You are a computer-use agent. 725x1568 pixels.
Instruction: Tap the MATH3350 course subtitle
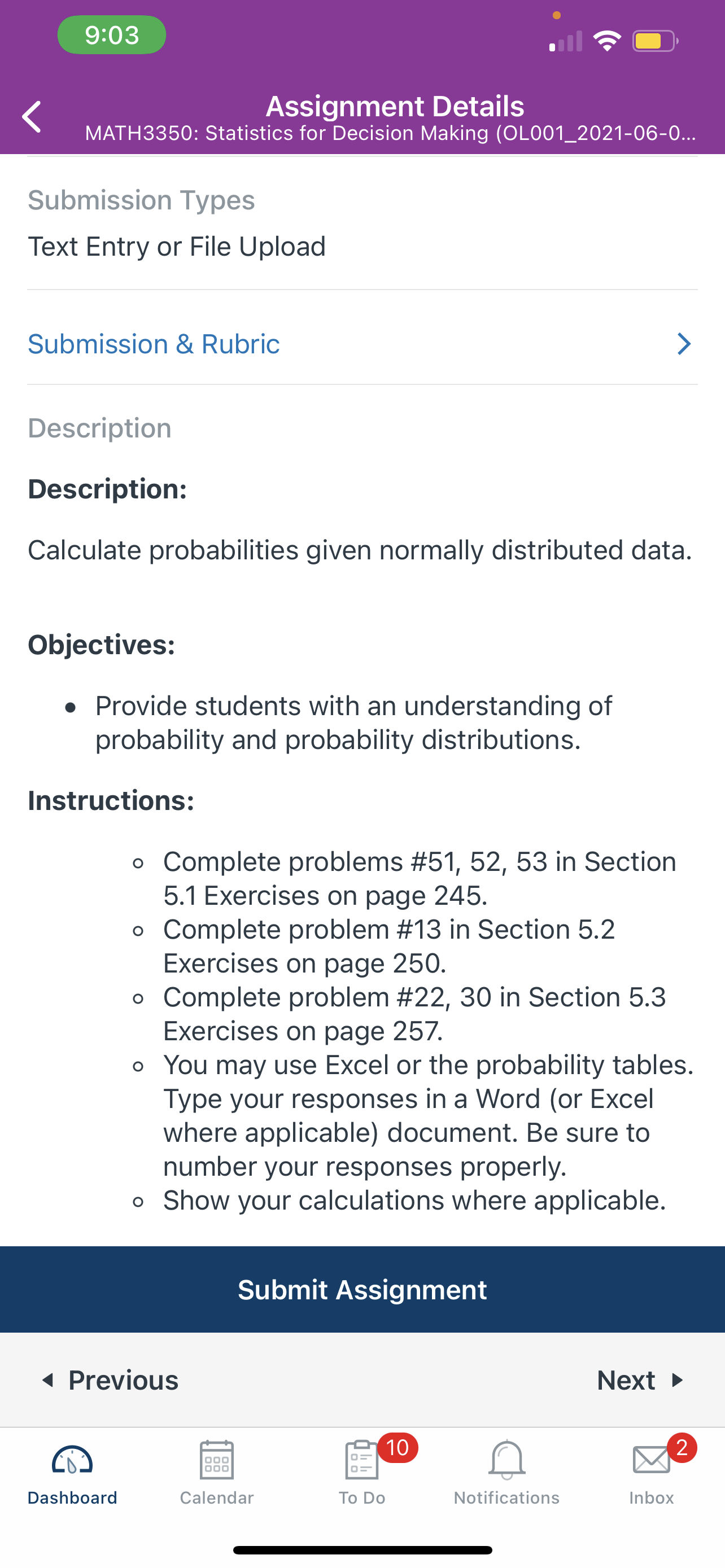pyautogui.click(x=390, y=133)
